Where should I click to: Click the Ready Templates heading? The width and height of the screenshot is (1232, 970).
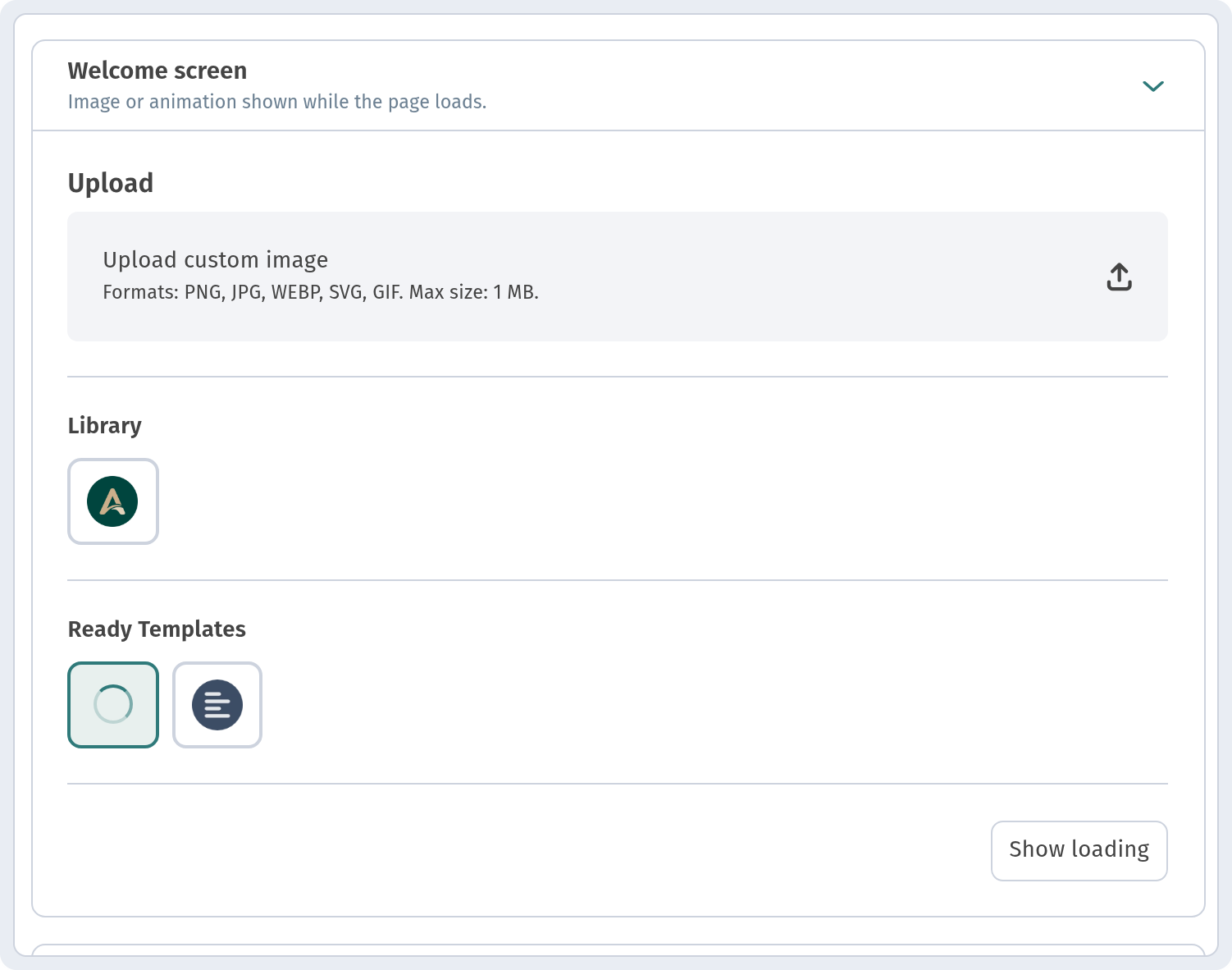(157, 629)
